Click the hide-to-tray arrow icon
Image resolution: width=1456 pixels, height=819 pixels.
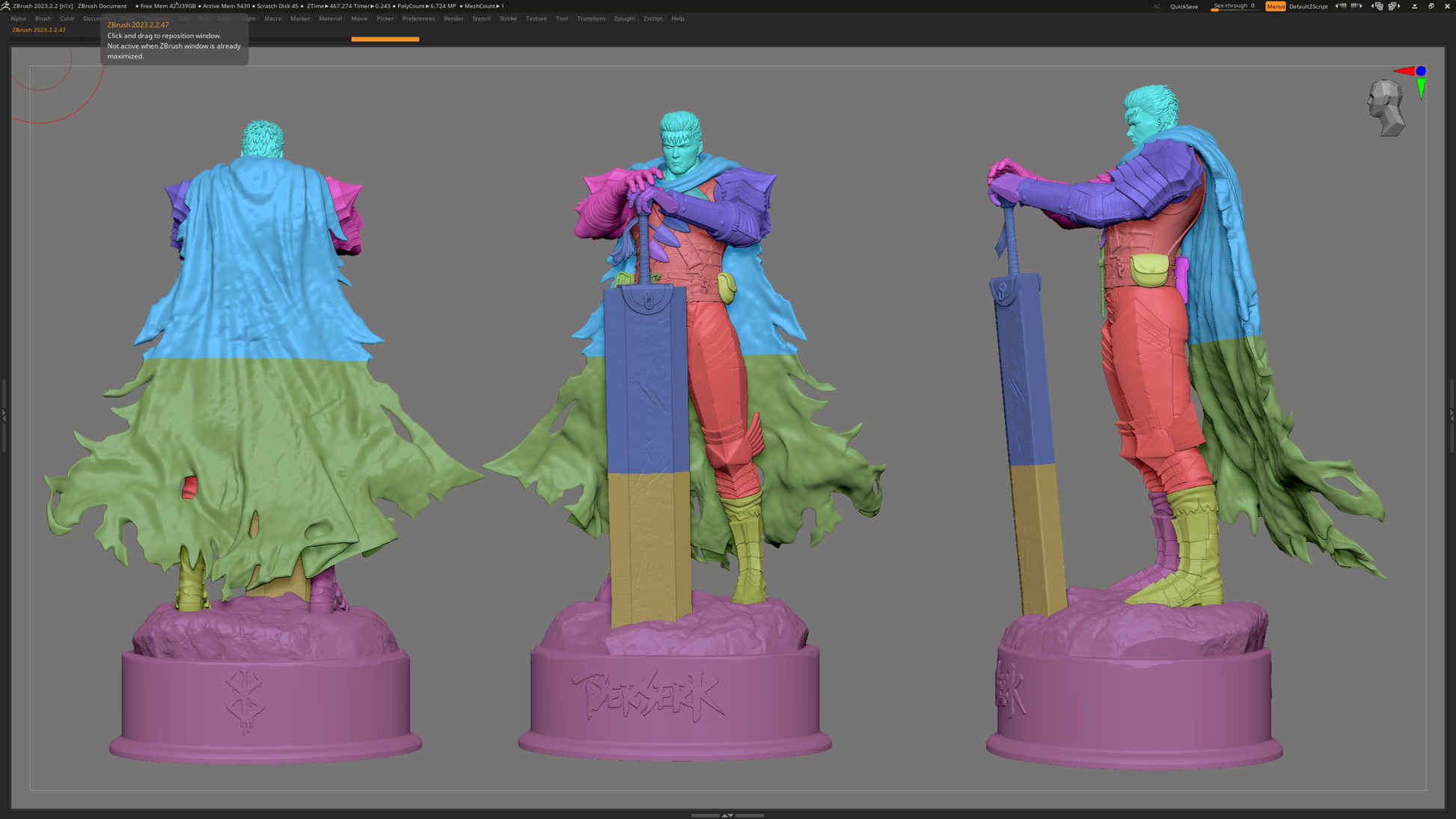[x=1414, y=6]
